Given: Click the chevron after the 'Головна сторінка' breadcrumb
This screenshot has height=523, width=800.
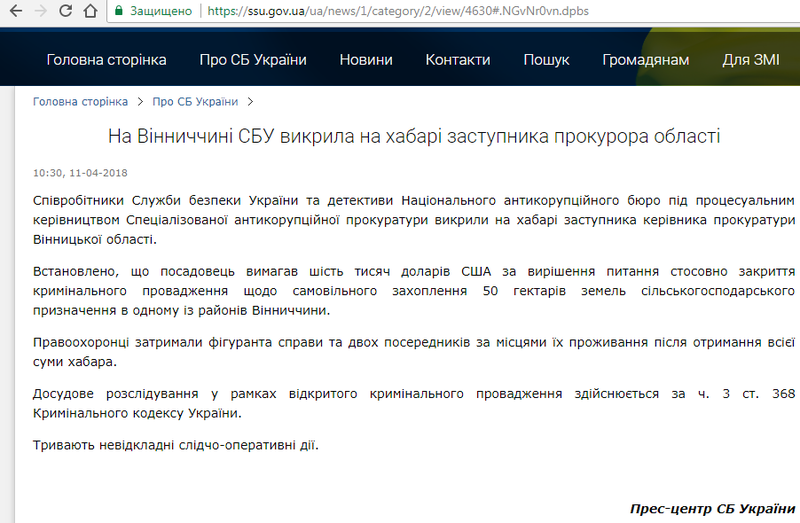Looking at the screenshot, I should [x=140, y=102].
